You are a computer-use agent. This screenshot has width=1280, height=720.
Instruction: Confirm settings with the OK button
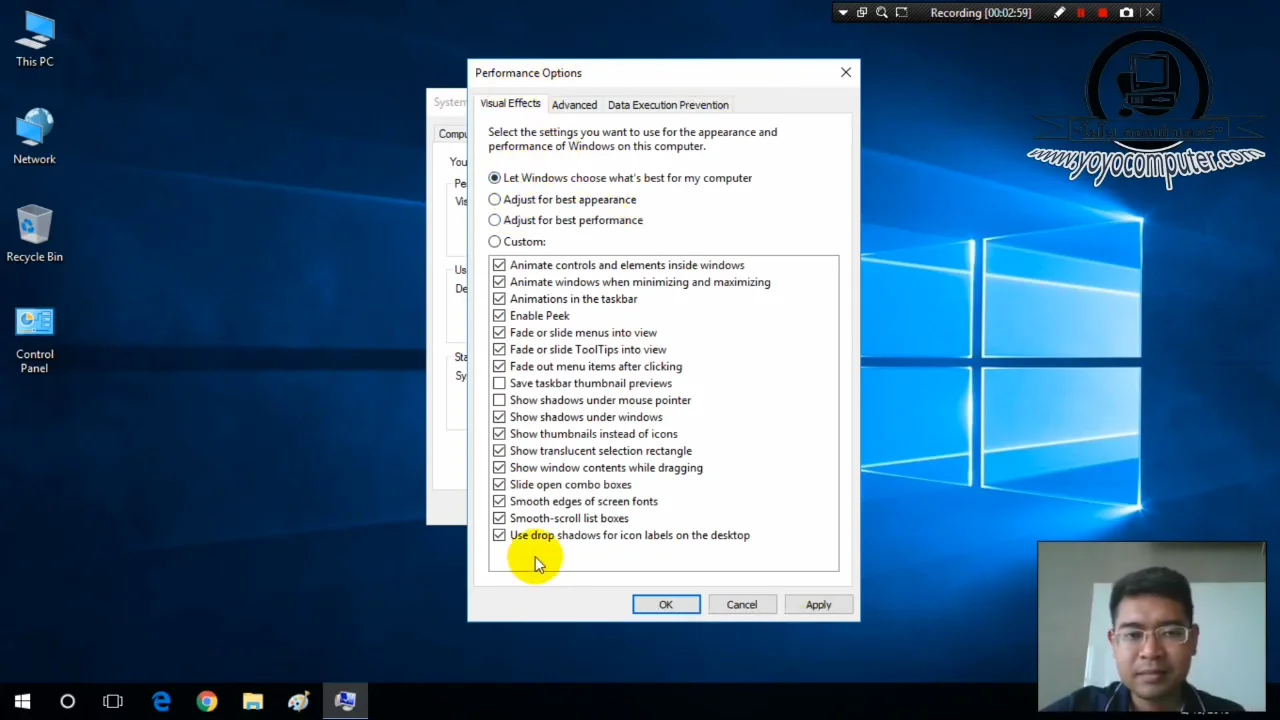[x=666, y=604]
